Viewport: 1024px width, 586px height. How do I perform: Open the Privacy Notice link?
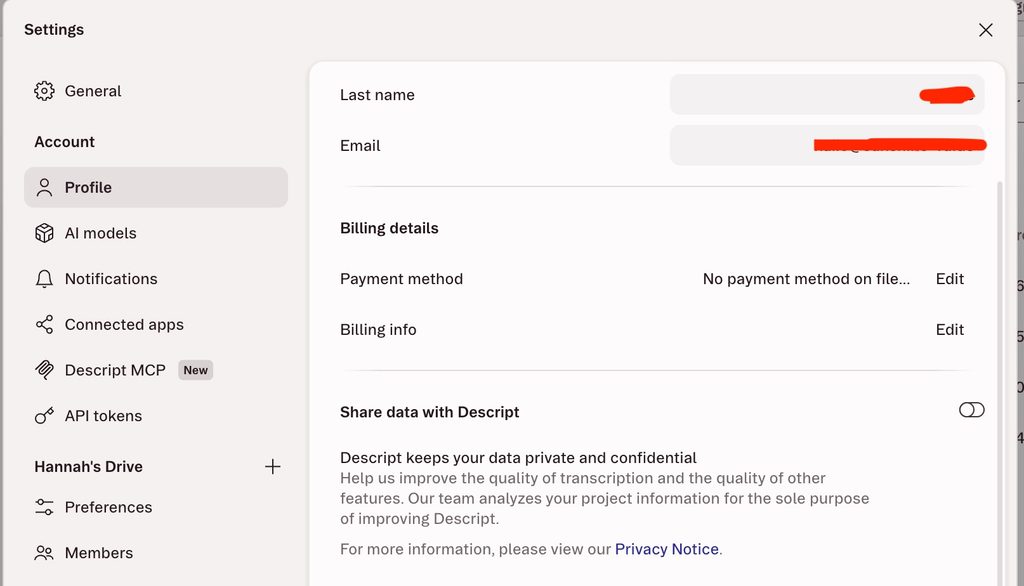(667, 549)
